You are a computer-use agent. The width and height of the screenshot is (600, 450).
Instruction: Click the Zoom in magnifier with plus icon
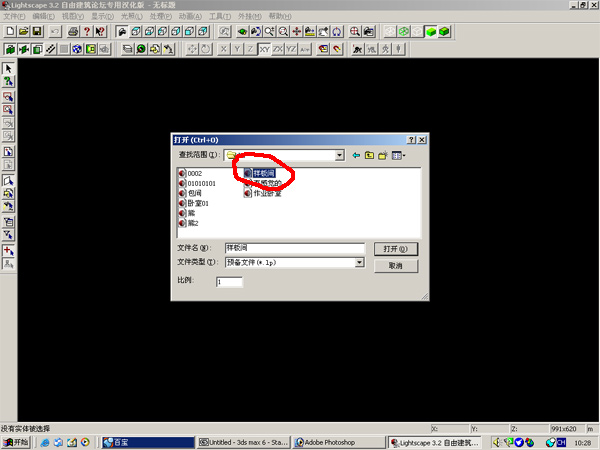[x=269, y=31]
